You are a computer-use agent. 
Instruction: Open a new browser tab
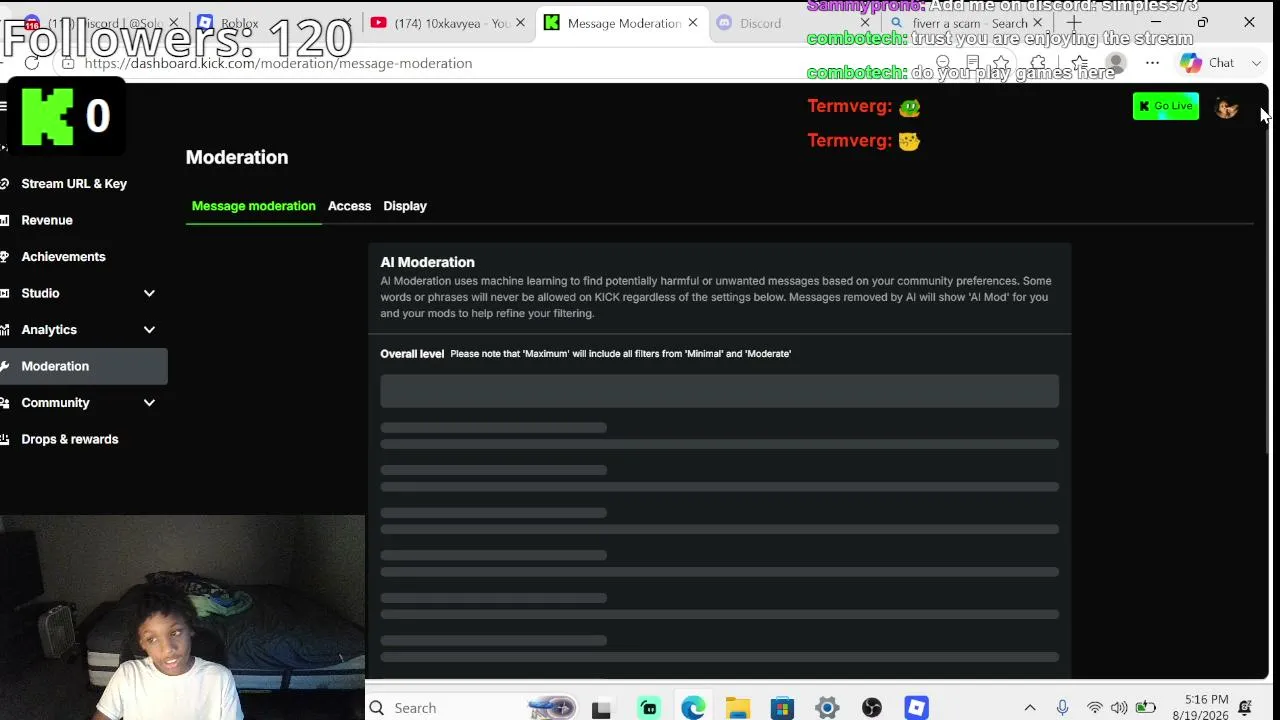coord(1074,23)
